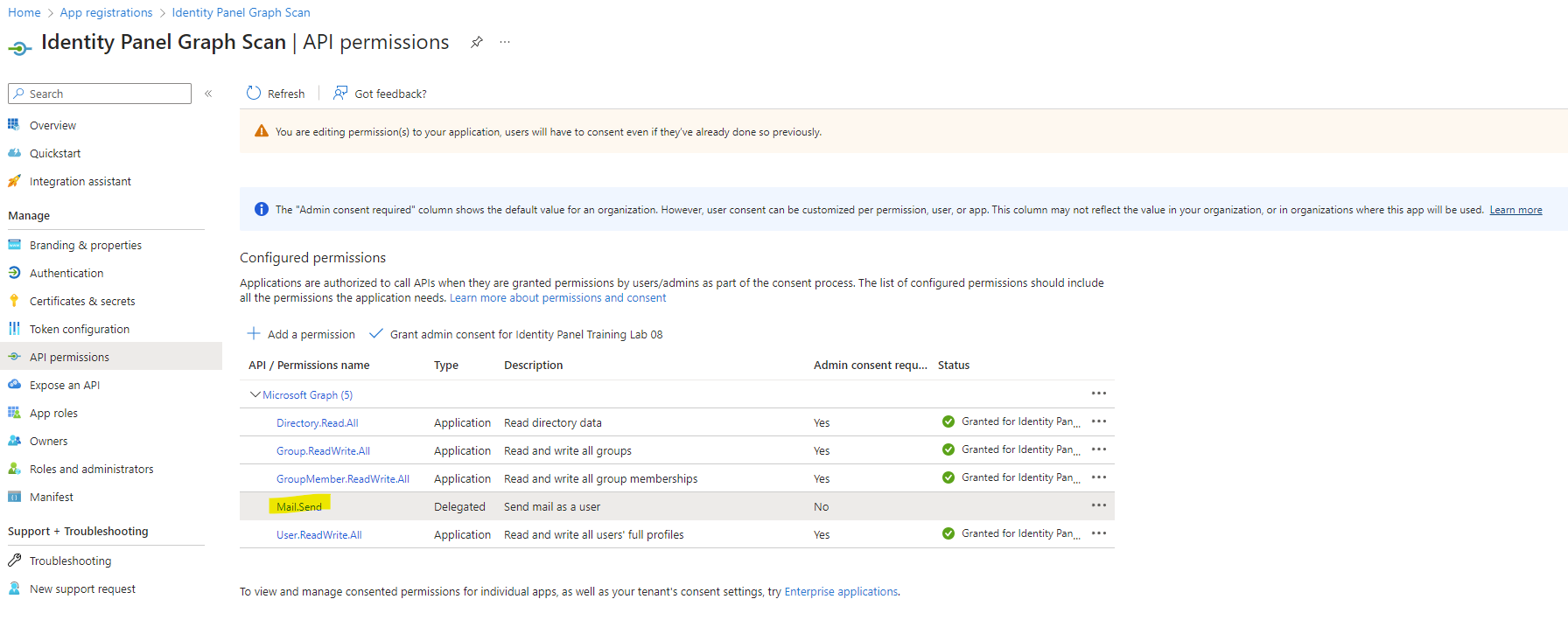The width and height of the screenshot is (1568, 620).
Task: Open Identity Panel Graph Scan breadcrumb link
Action: click(x=241, y=12)
